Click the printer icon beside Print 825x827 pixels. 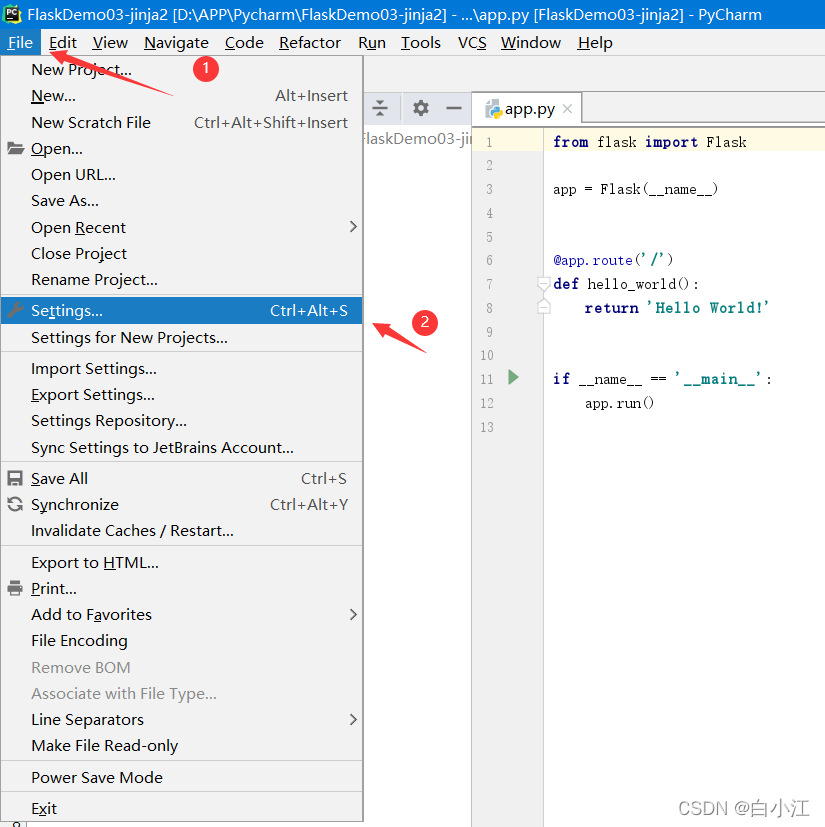point(15,588)
